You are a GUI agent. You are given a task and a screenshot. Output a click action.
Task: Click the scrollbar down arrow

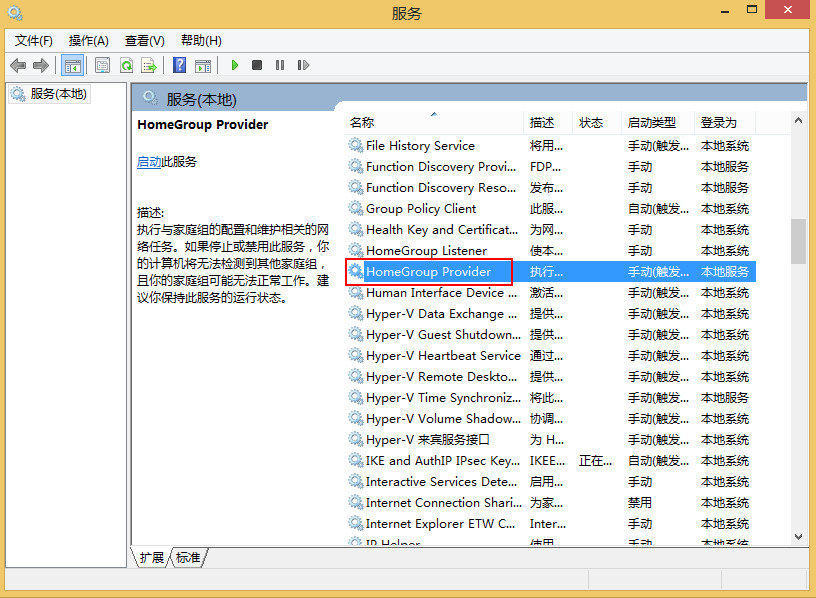pos(798,537)
